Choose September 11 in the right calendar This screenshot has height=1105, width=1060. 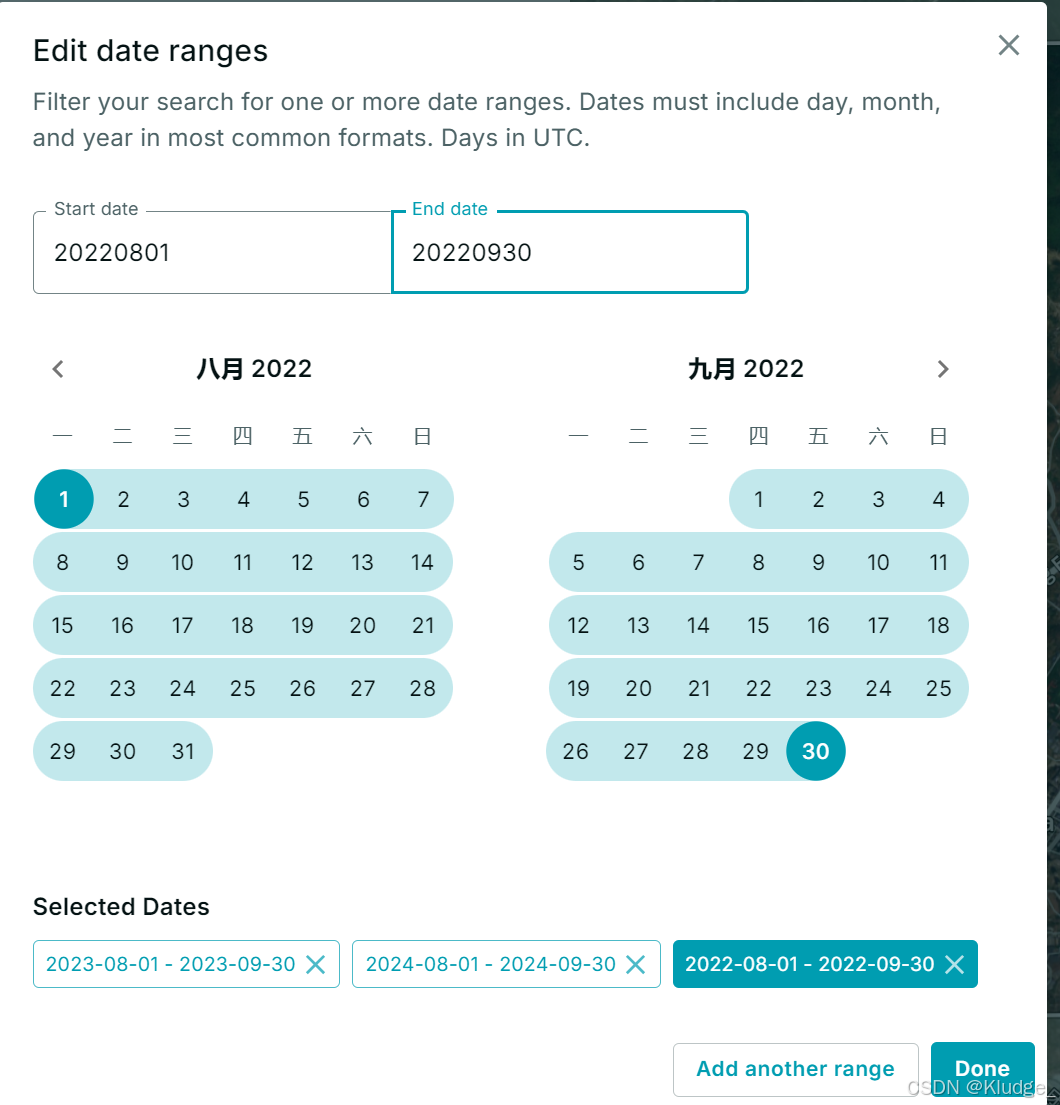[938, 562]
